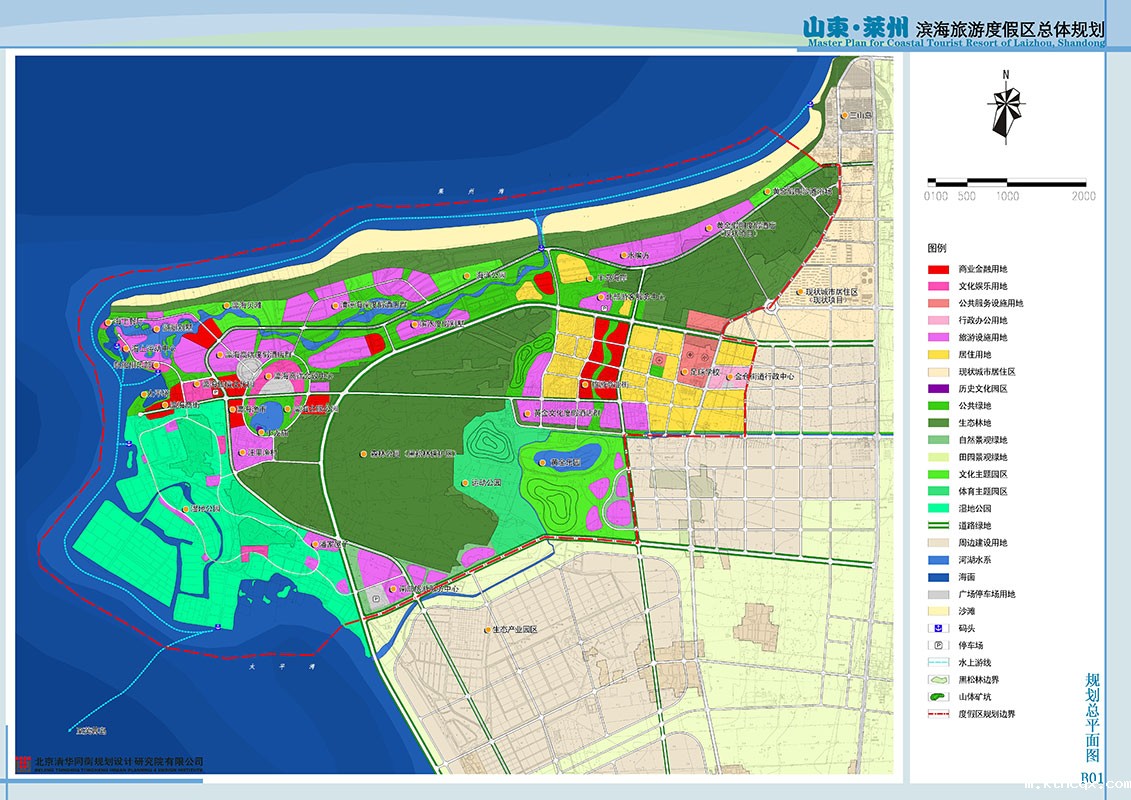The height and width of the screenshot is (800, 1131).
Task: Click the 水上游线 cyan dashed line symbol
Action: tap(937, 662)
